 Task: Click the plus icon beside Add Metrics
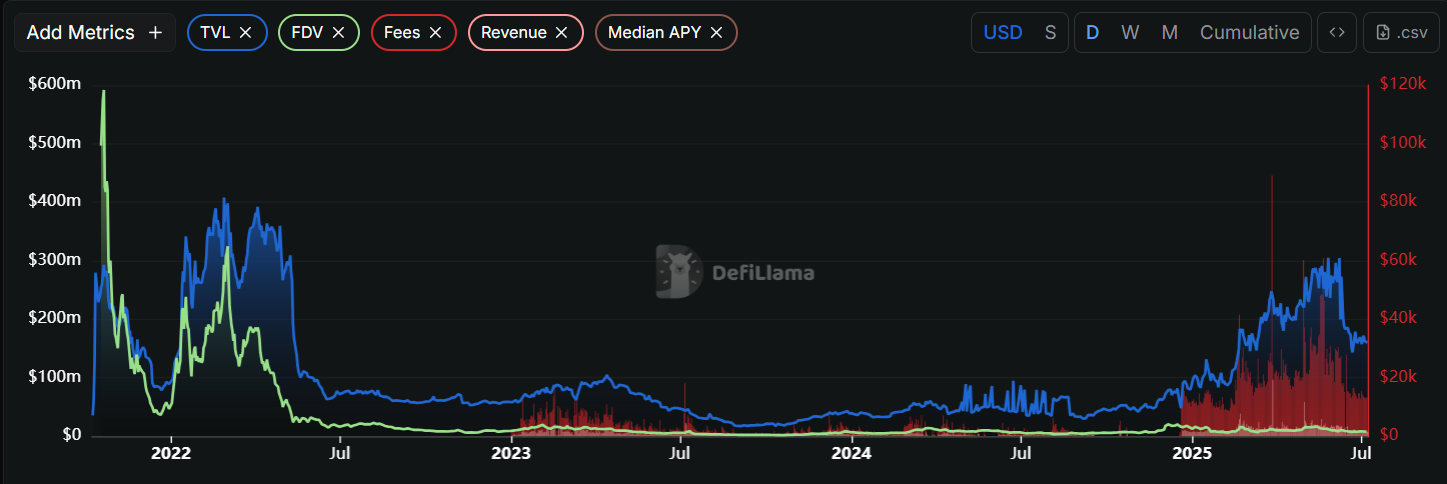pos(155,33)
